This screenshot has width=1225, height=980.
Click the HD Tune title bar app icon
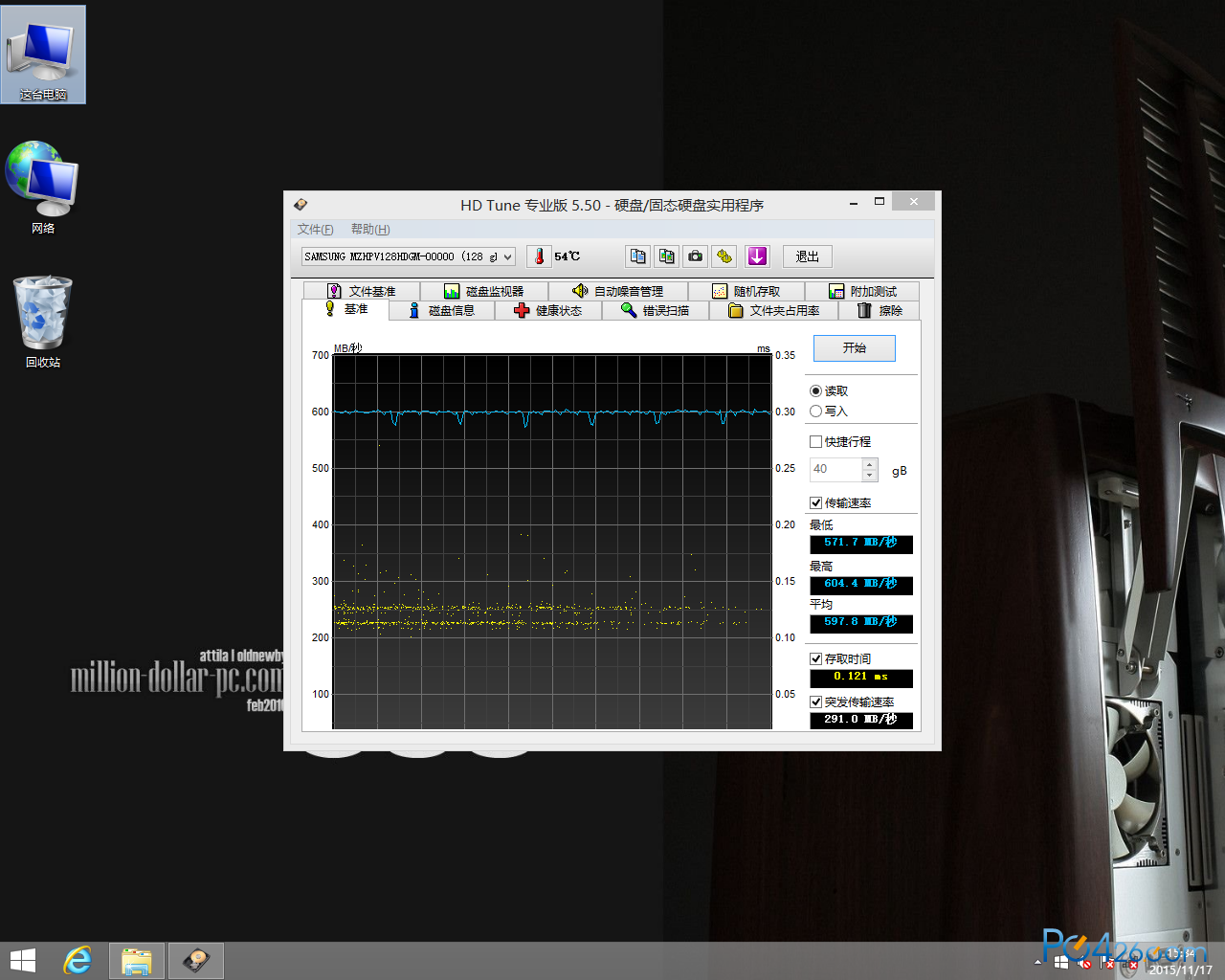click(x=301, y=205)
